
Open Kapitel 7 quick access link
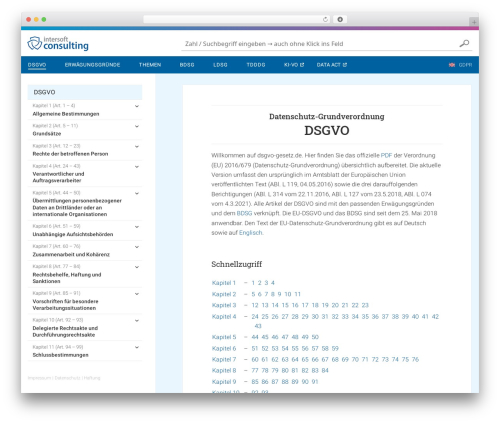[x=224, y=360]
